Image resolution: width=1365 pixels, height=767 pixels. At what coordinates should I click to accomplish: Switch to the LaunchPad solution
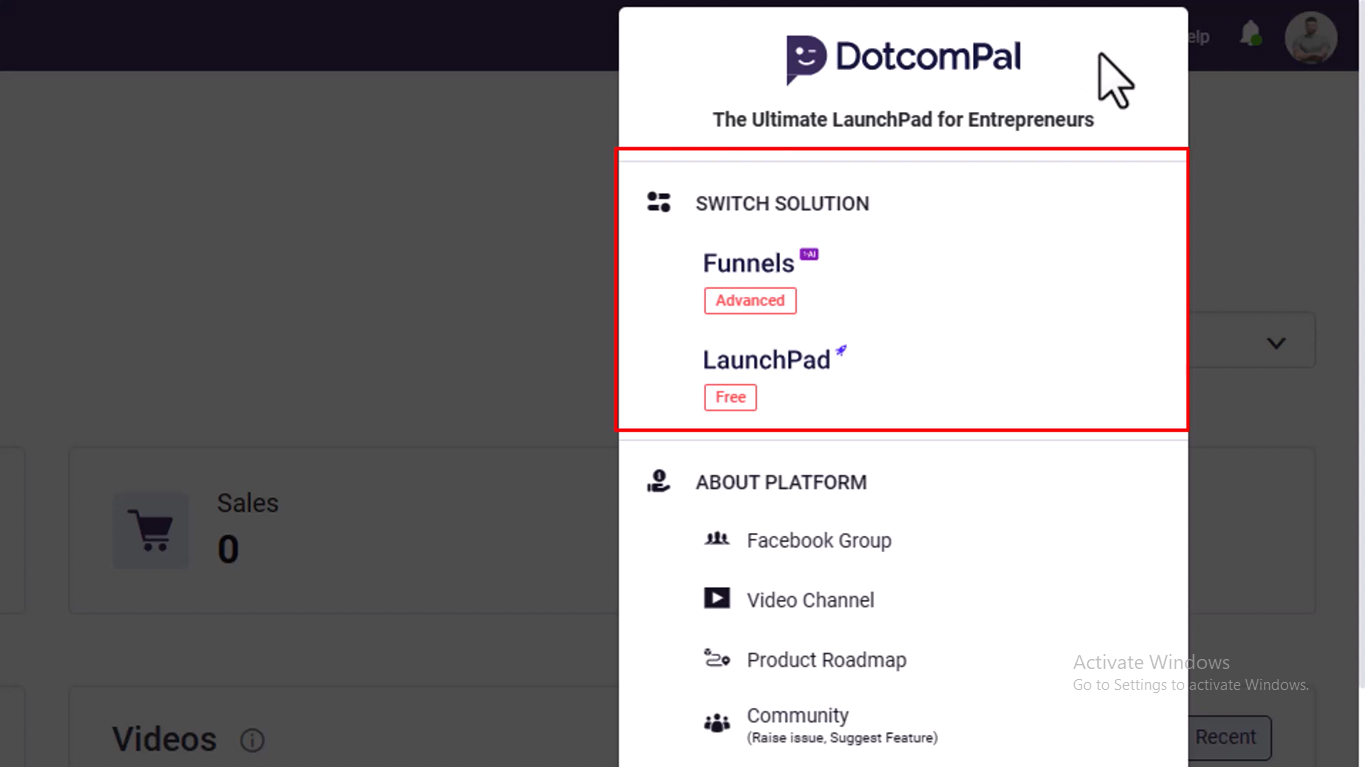[x=766, y=360]
